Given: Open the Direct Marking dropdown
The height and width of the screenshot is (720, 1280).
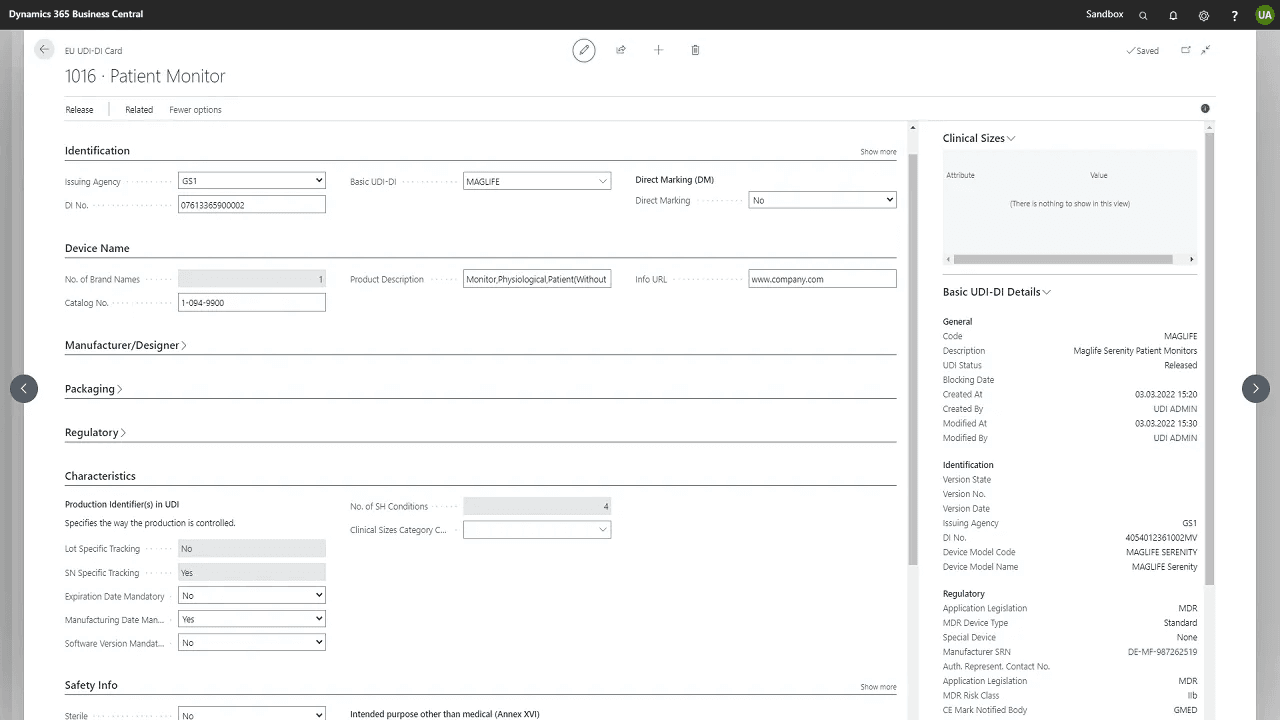Looking at the screenshot, I should [822, 200].
